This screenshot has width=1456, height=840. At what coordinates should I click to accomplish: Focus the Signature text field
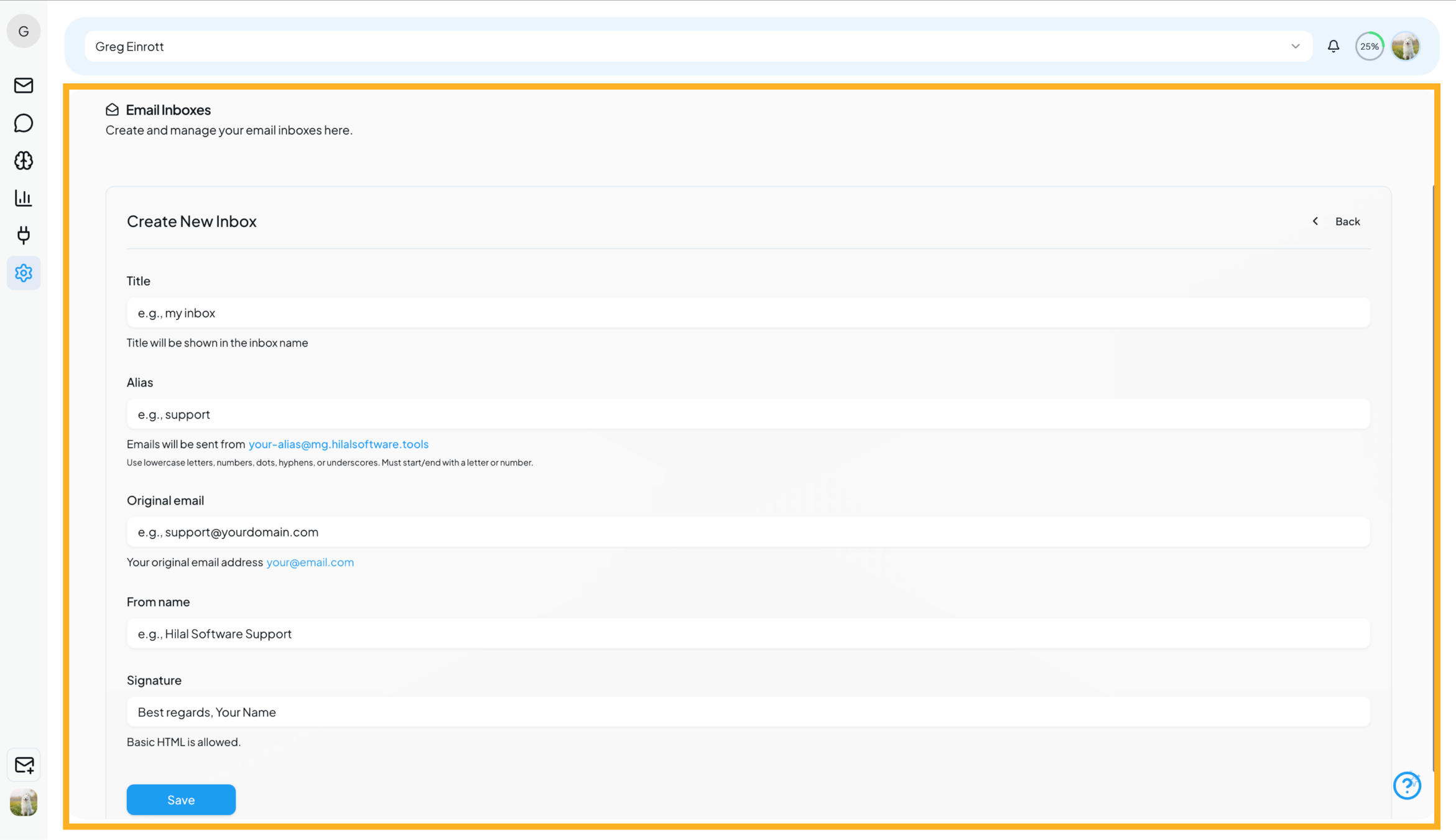click(x=746, y=711)
